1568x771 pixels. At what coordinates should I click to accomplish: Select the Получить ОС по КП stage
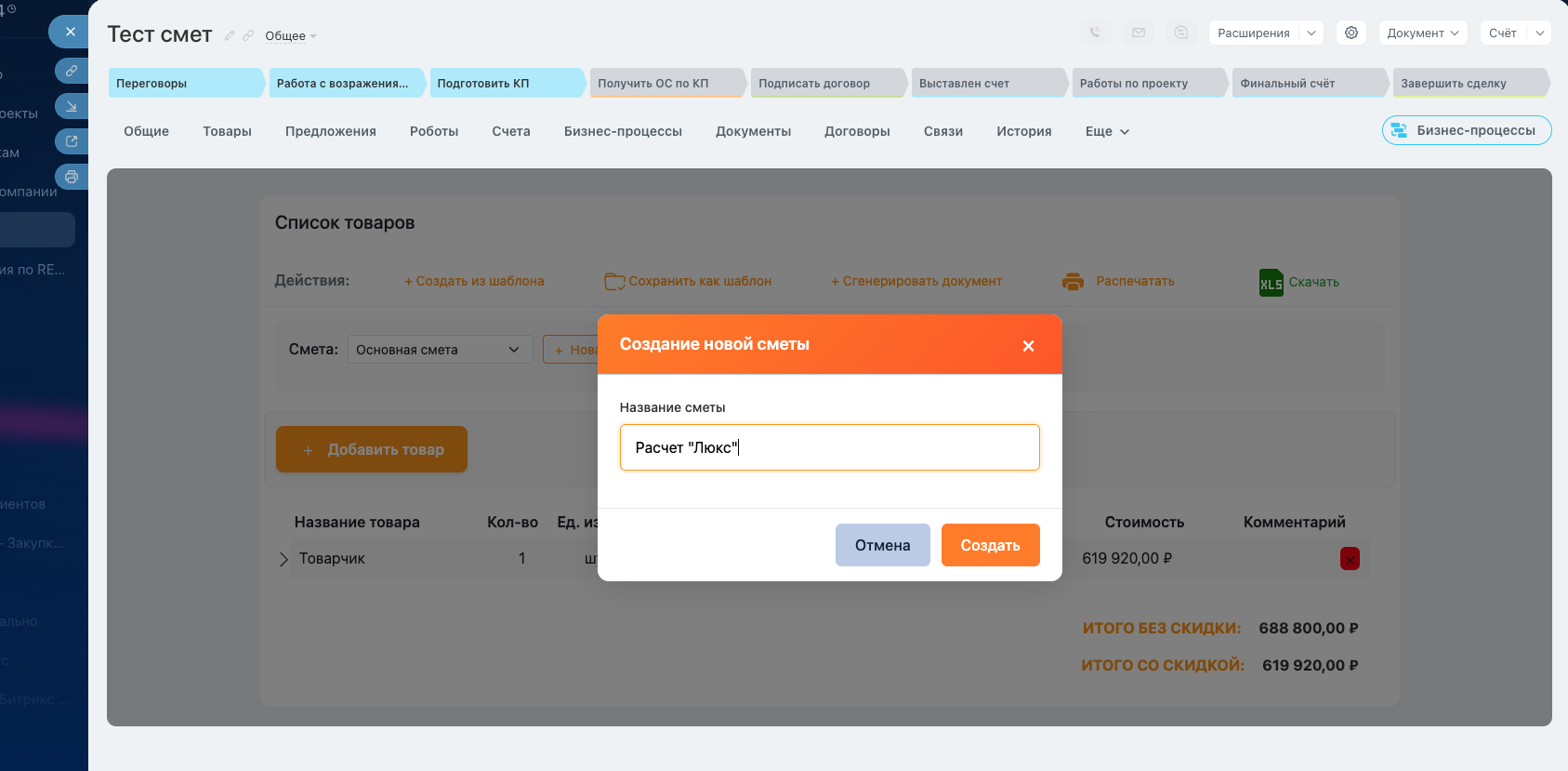coord(668,83)
